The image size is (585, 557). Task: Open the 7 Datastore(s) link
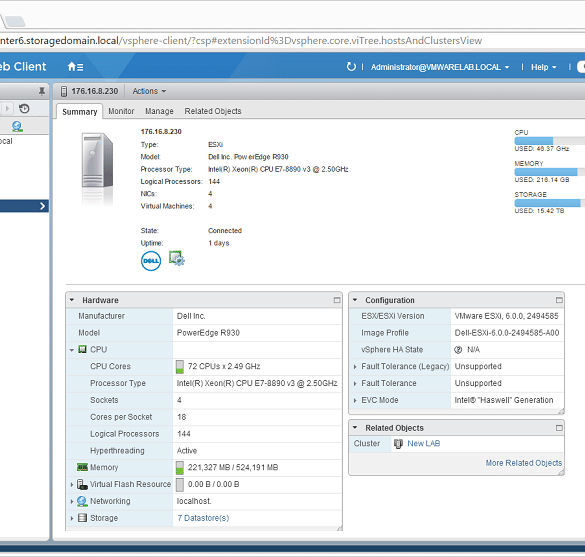click(203, 518)
